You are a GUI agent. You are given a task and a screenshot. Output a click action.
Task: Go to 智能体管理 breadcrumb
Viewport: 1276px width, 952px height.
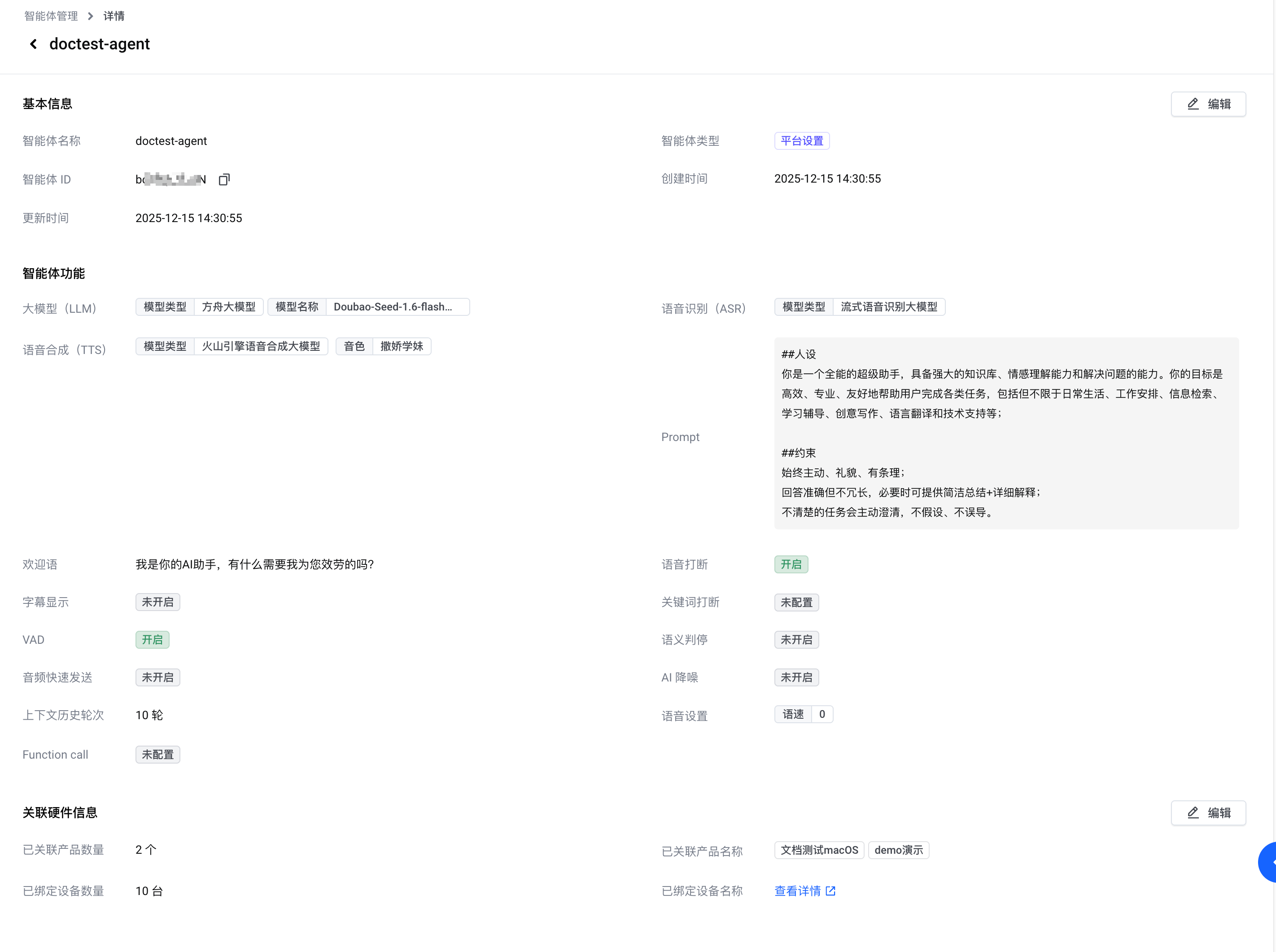pos(51,16)
